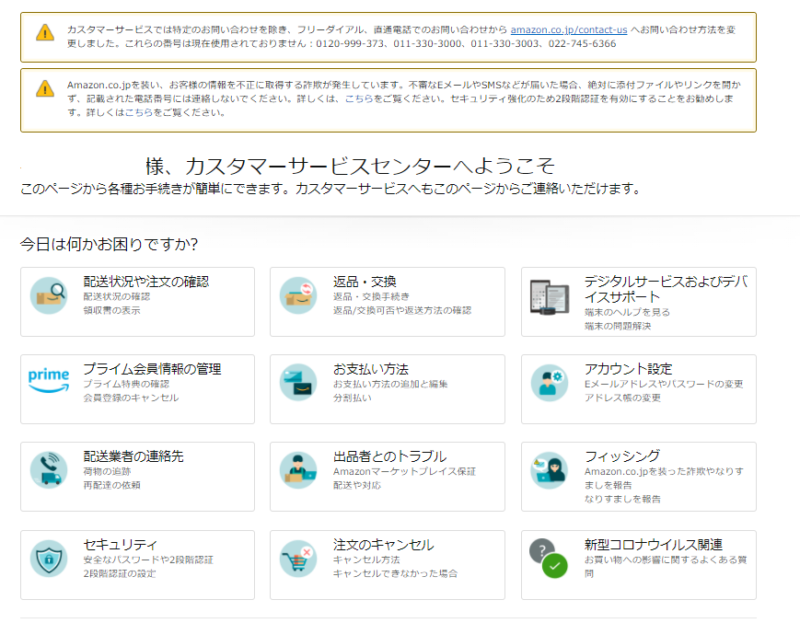Image resolution: width=800 pixels, height=623 pixels.
Task: Open 配送業者の連絡先 card title
Action: pyautogui.click(x=133, y=456)
